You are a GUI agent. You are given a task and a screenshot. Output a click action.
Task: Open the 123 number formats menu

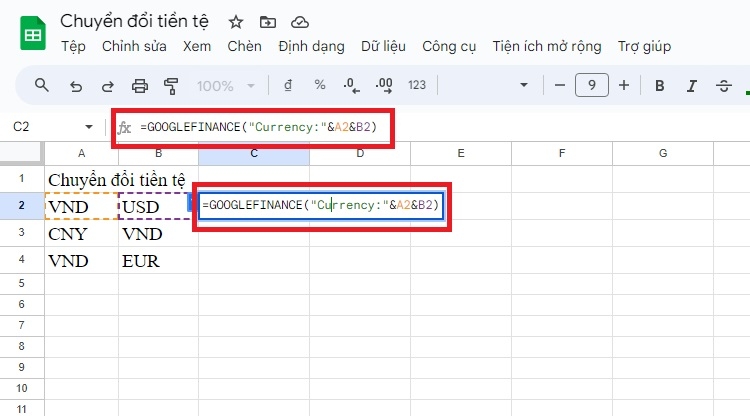click(x=417, y=85)
